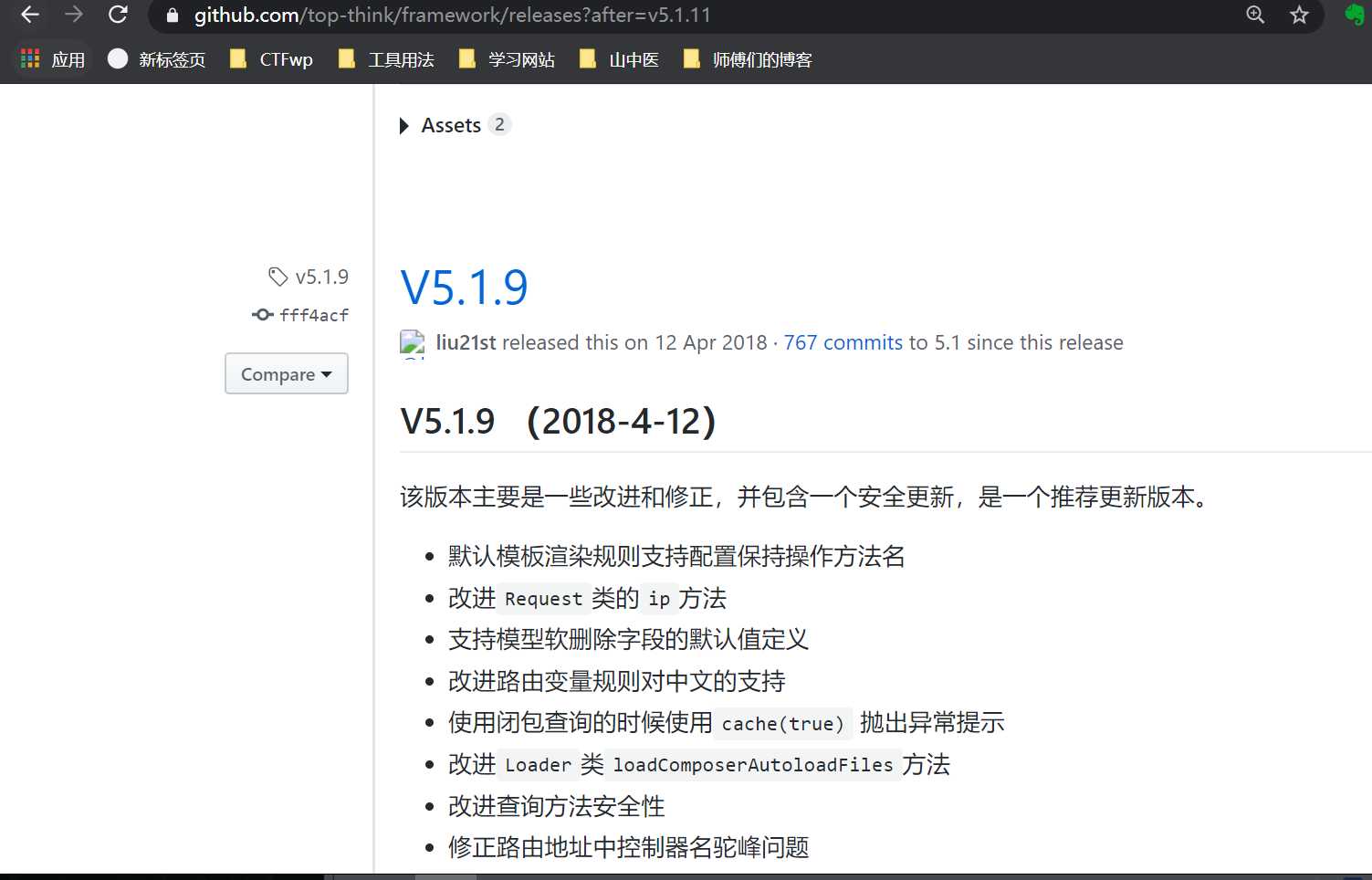Click the 默认模板渲染规则支持配置保持操作方法名 item

pyautogui.click(x=676, y=556)
